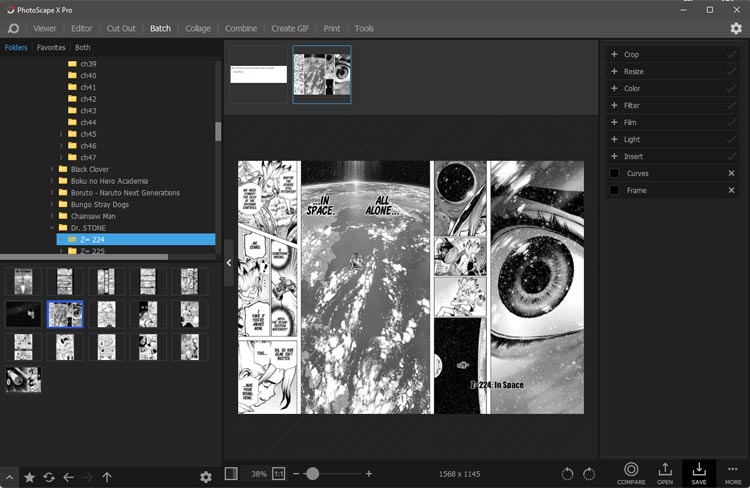This screenshot has width=750, height=488.
Task: Zoom out with the minus icon
Action: [296, 474]
